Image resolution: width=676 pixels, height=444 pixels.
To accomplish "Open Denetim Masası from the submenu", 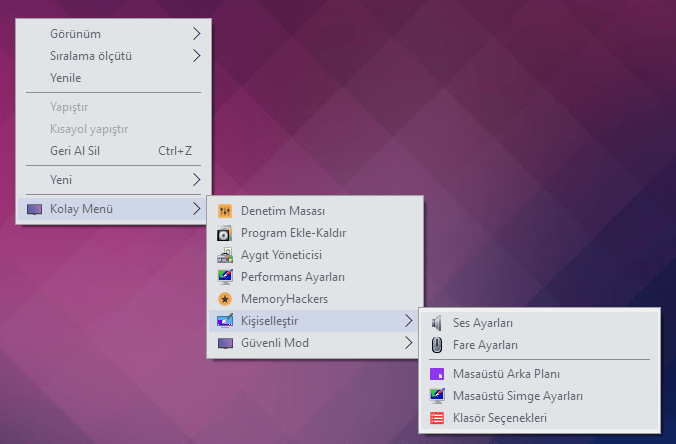I will [x=315, y=211].
